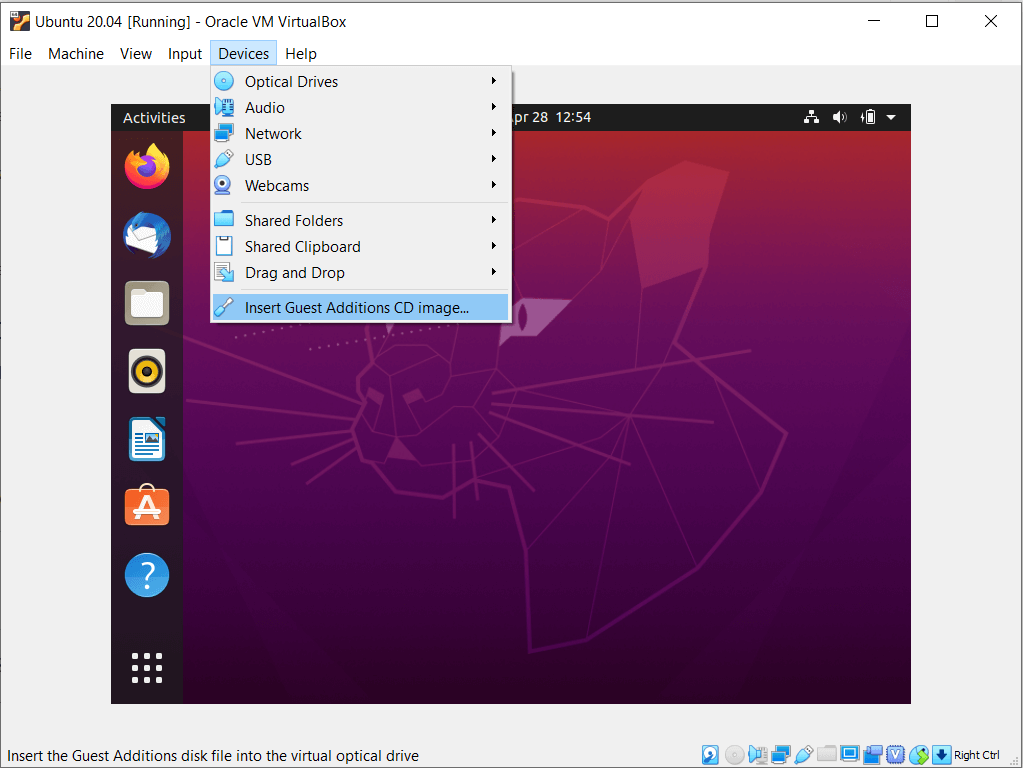This screenshot has height=768, width=1023.
Task: Open the Ubuntu system status dropdown arrow
Action: [x=891, y=117]
